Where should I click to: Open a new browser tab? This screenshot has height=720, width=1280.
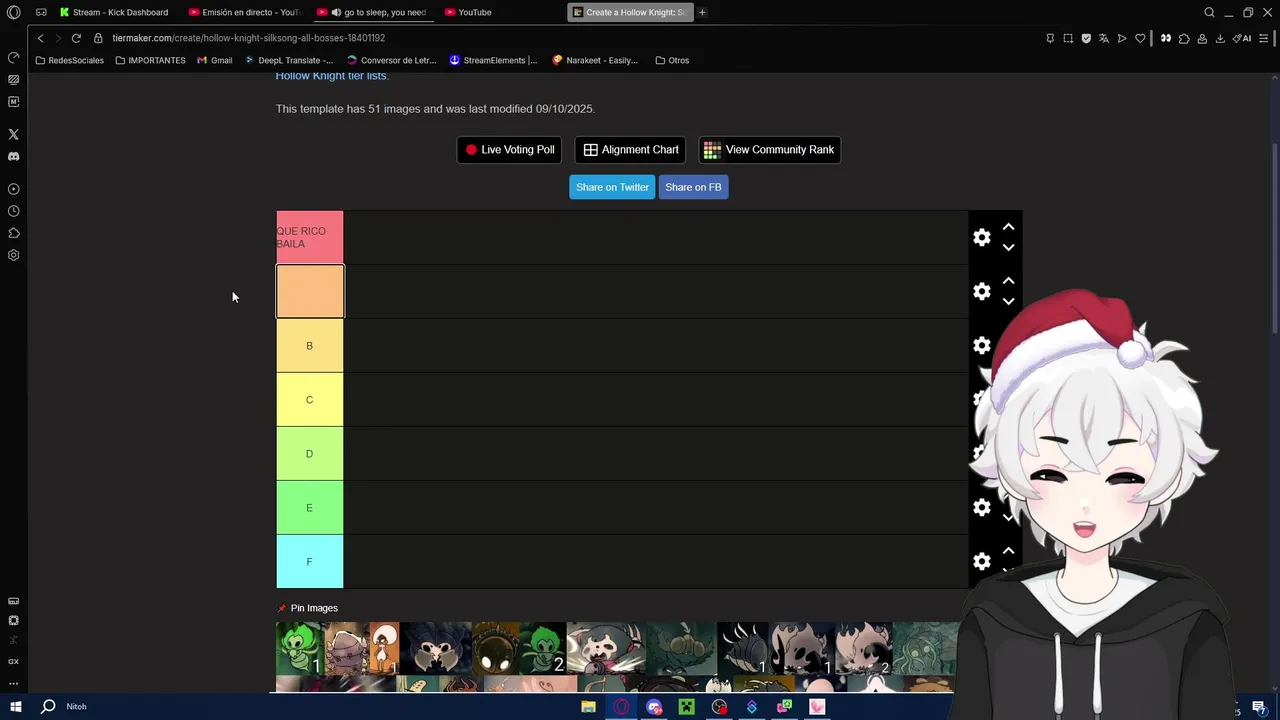click(x=702, y=12)
